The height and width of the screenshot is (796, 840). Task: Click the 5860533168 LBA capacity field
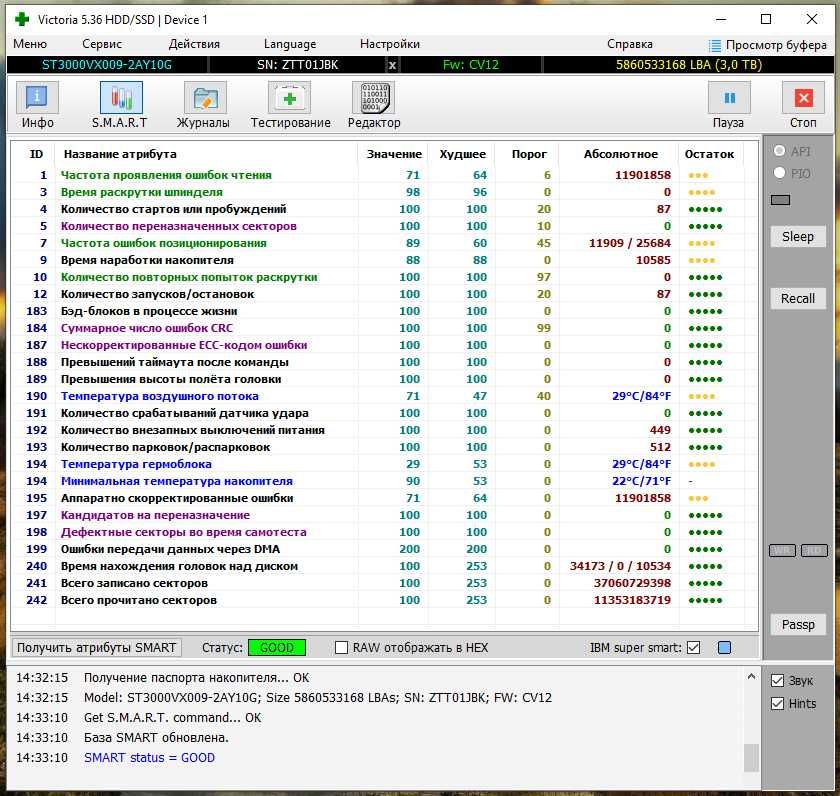[x=688, y=65]
